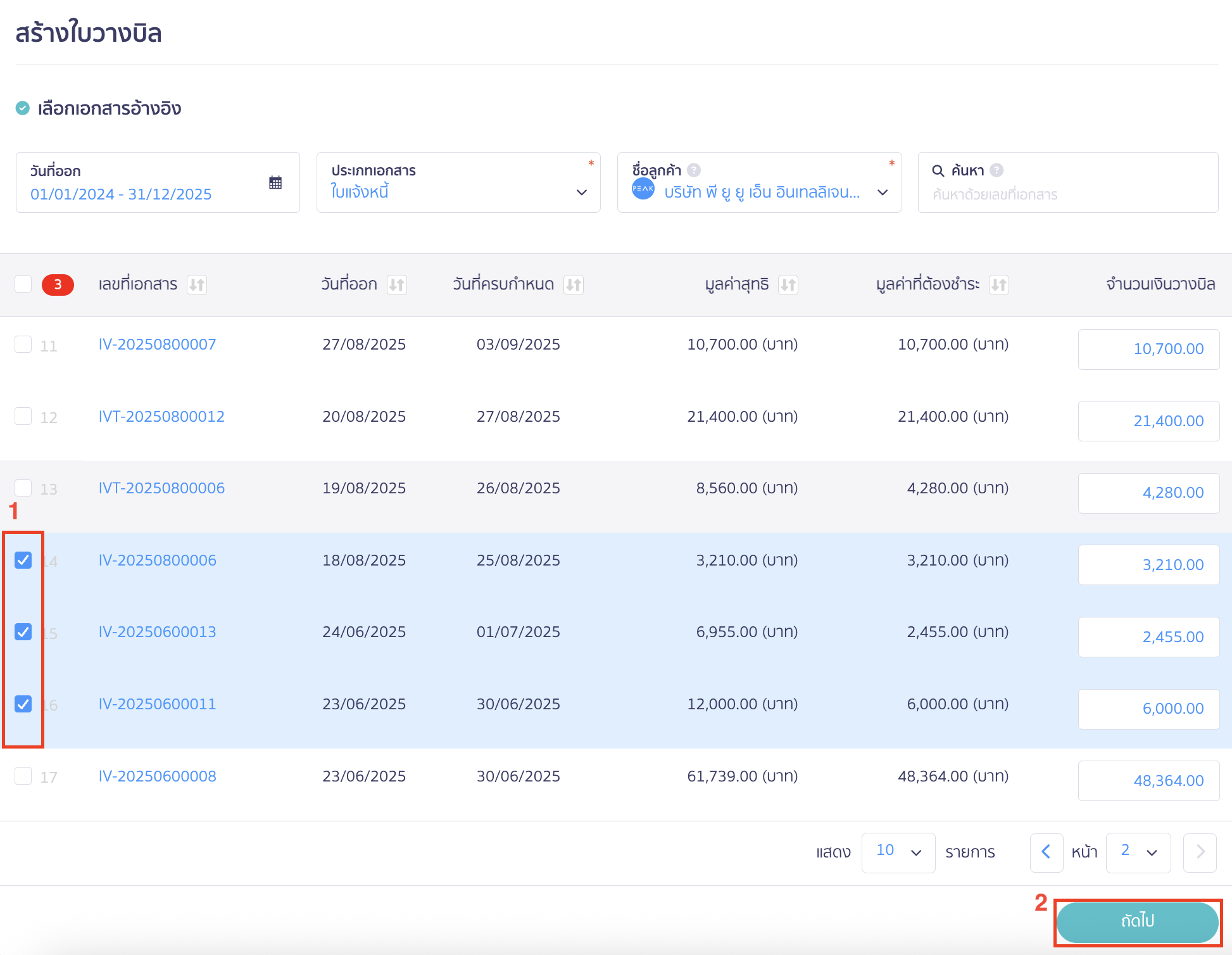1232x955 pixels.
Task: Open help tooltip beside ค้นหา
Action: [996, 169]
